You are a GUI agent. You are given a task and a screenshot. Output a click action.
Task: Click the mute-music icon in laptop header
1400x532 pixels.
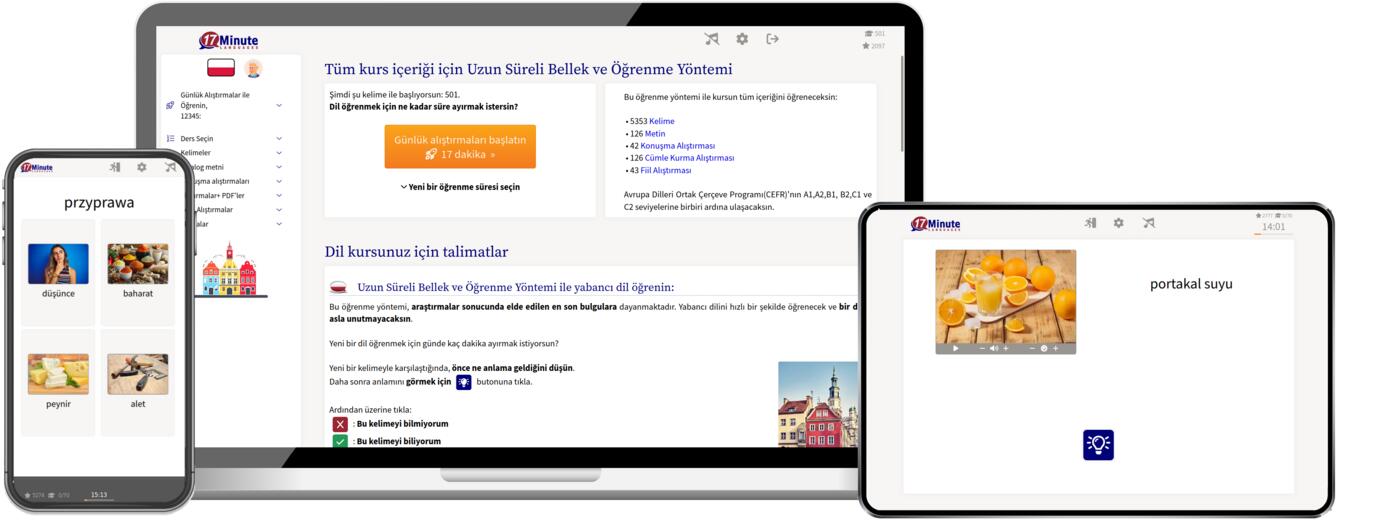coord(711,39)
